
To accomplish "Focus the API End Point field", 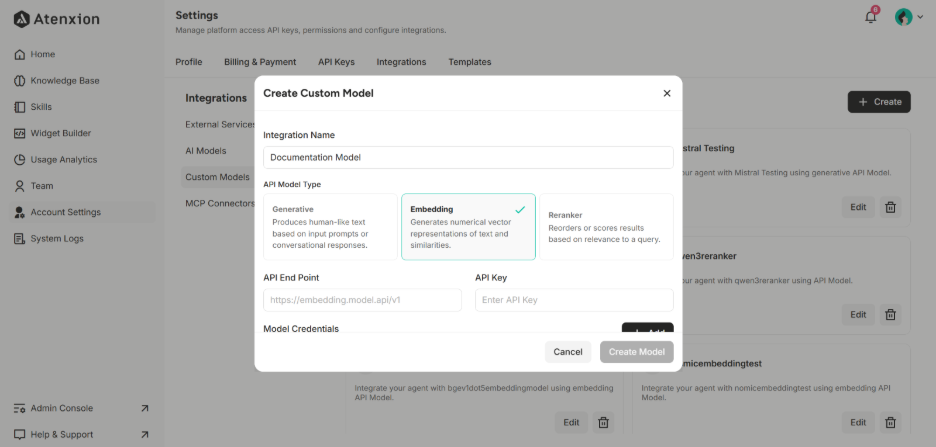I will pos(362,300).
